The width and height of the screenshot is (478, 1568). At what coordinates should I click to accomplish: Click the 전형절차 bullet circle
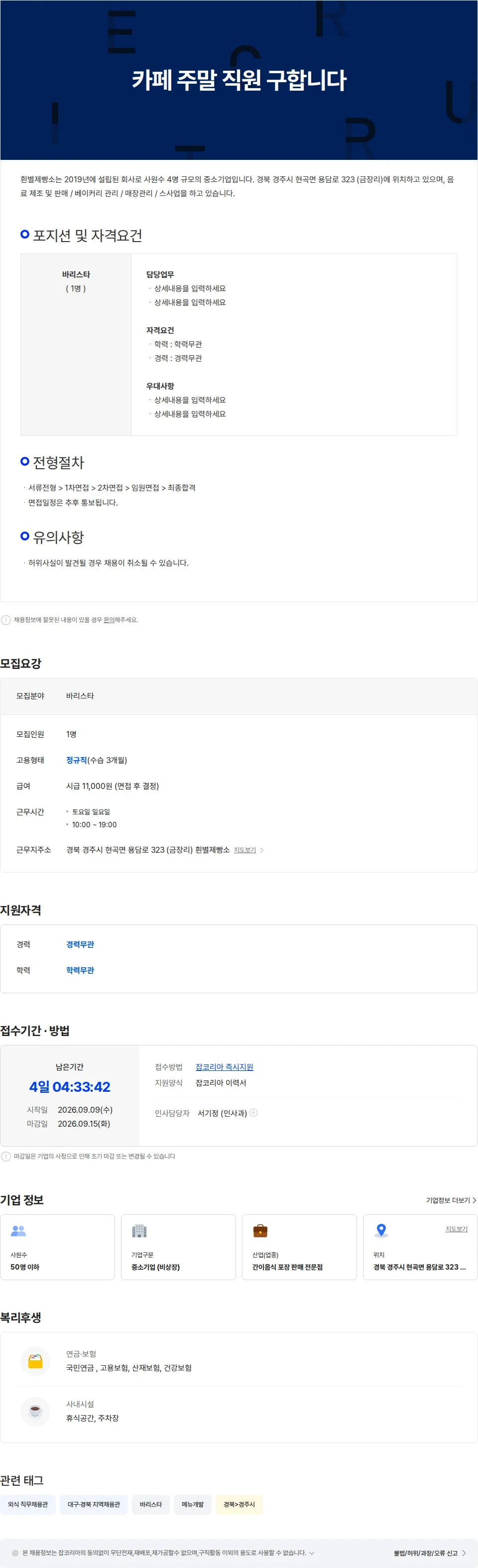[x=25, y=461]
